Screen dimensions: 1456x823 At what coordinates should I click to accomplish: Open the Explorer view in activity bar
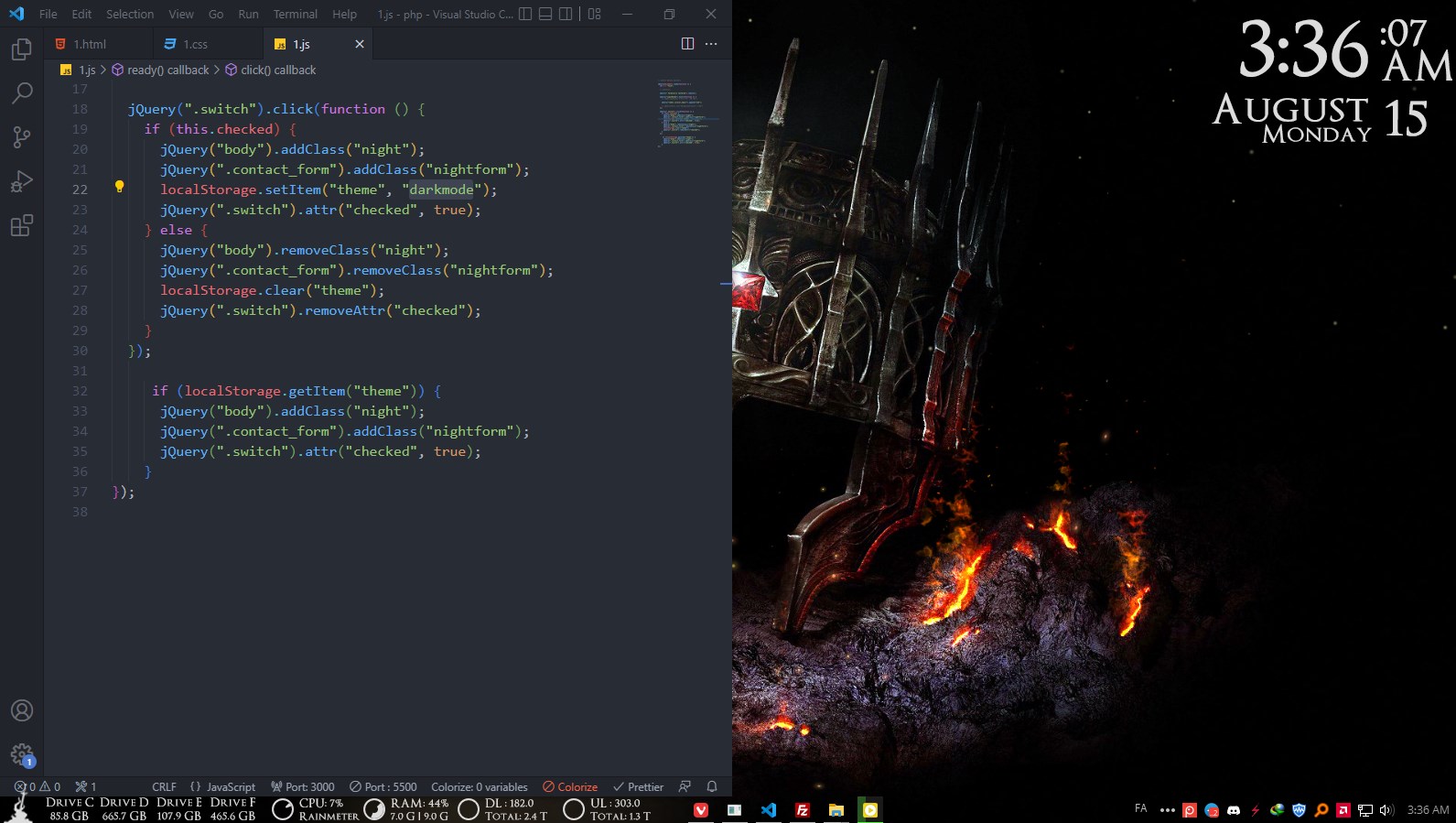(22, 49)
